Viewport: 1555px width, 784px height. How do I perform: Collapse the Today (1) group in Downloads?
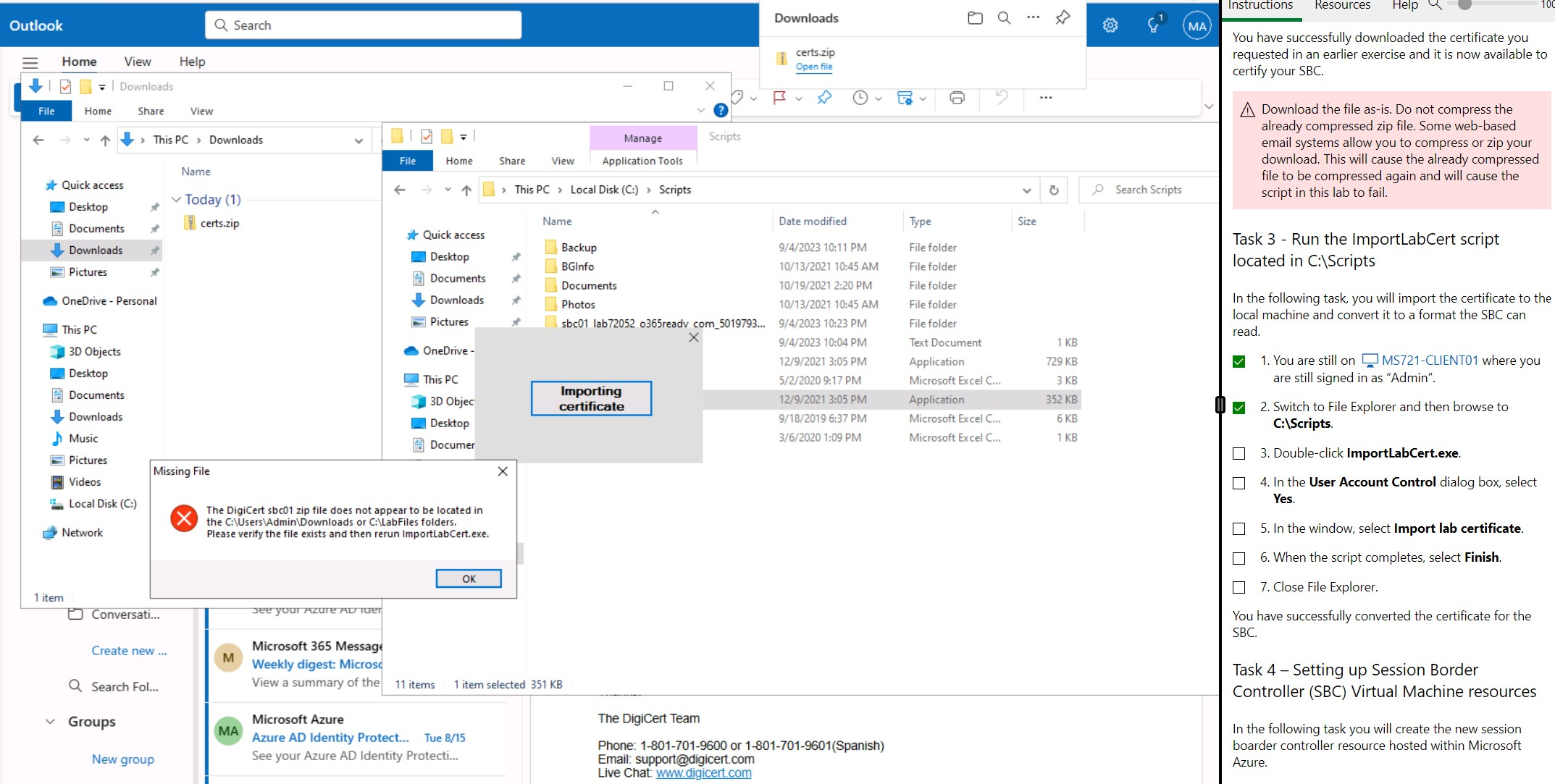click(176, 200)
